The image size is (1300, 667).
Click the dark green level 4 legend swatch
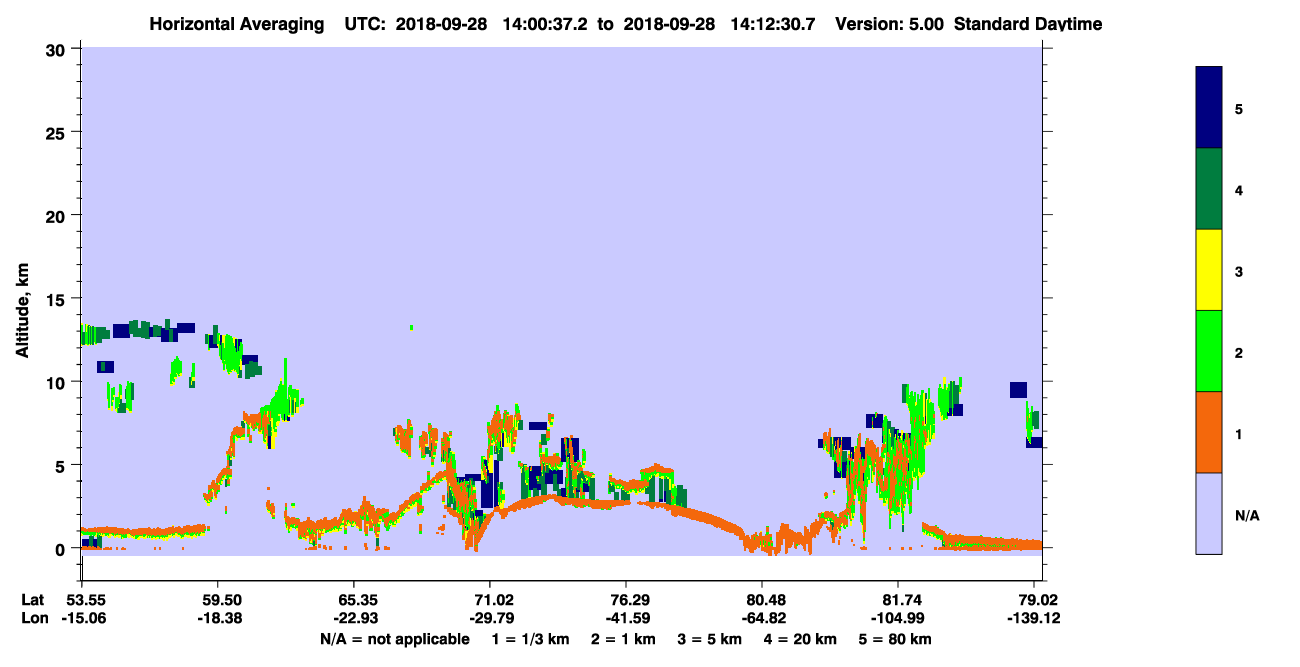click(x=1209, y=189)
